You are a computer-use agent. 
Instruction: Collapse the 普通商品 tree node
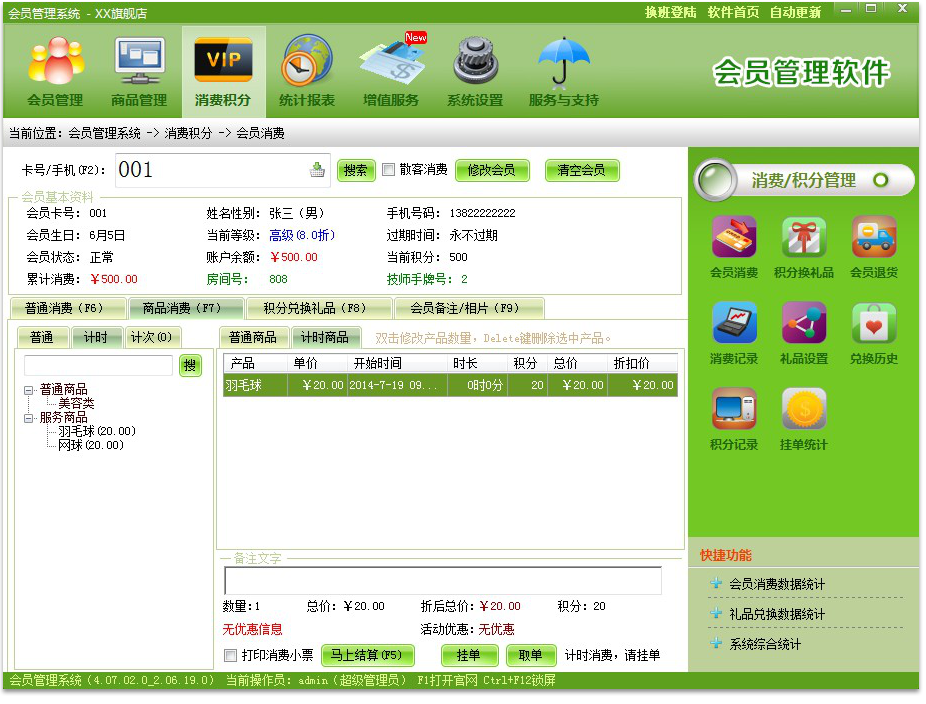tap(29, 389)
